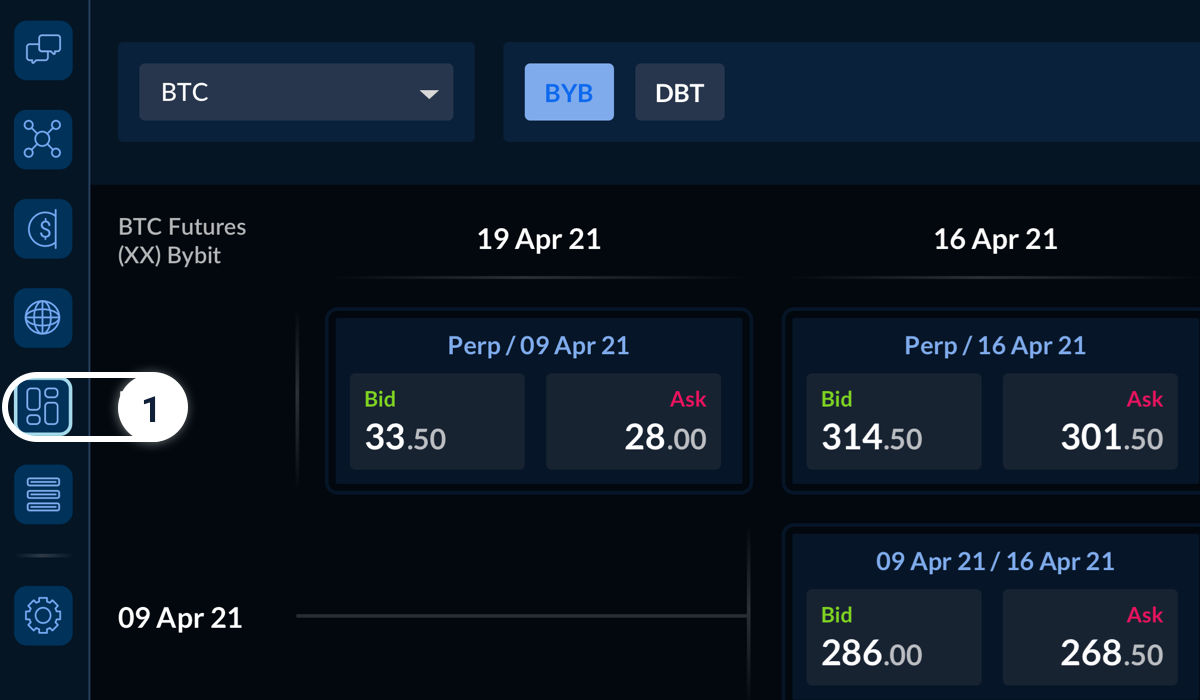Open the chat messages panel
1200x700 pixels.
coord(43,51)
